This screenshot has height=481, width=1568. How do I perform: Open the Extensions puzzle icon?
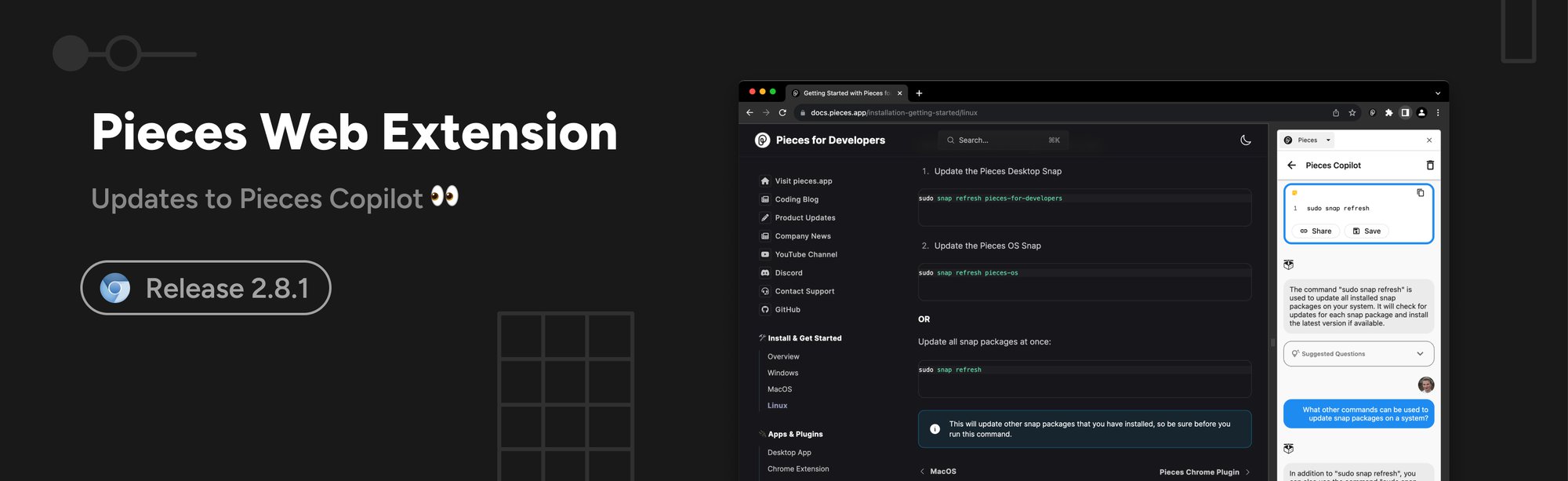coord(1389,113)
